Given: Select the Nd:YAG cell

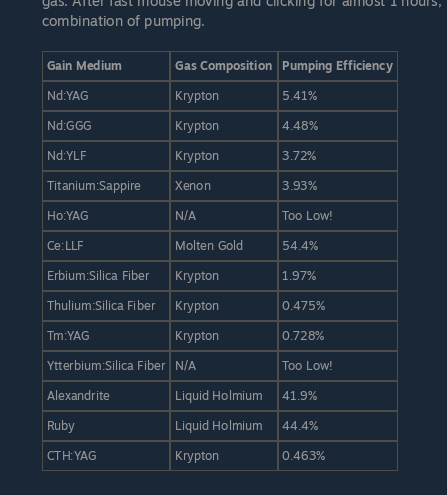Looking at the screenshot, I should click(x=106, y=96).
